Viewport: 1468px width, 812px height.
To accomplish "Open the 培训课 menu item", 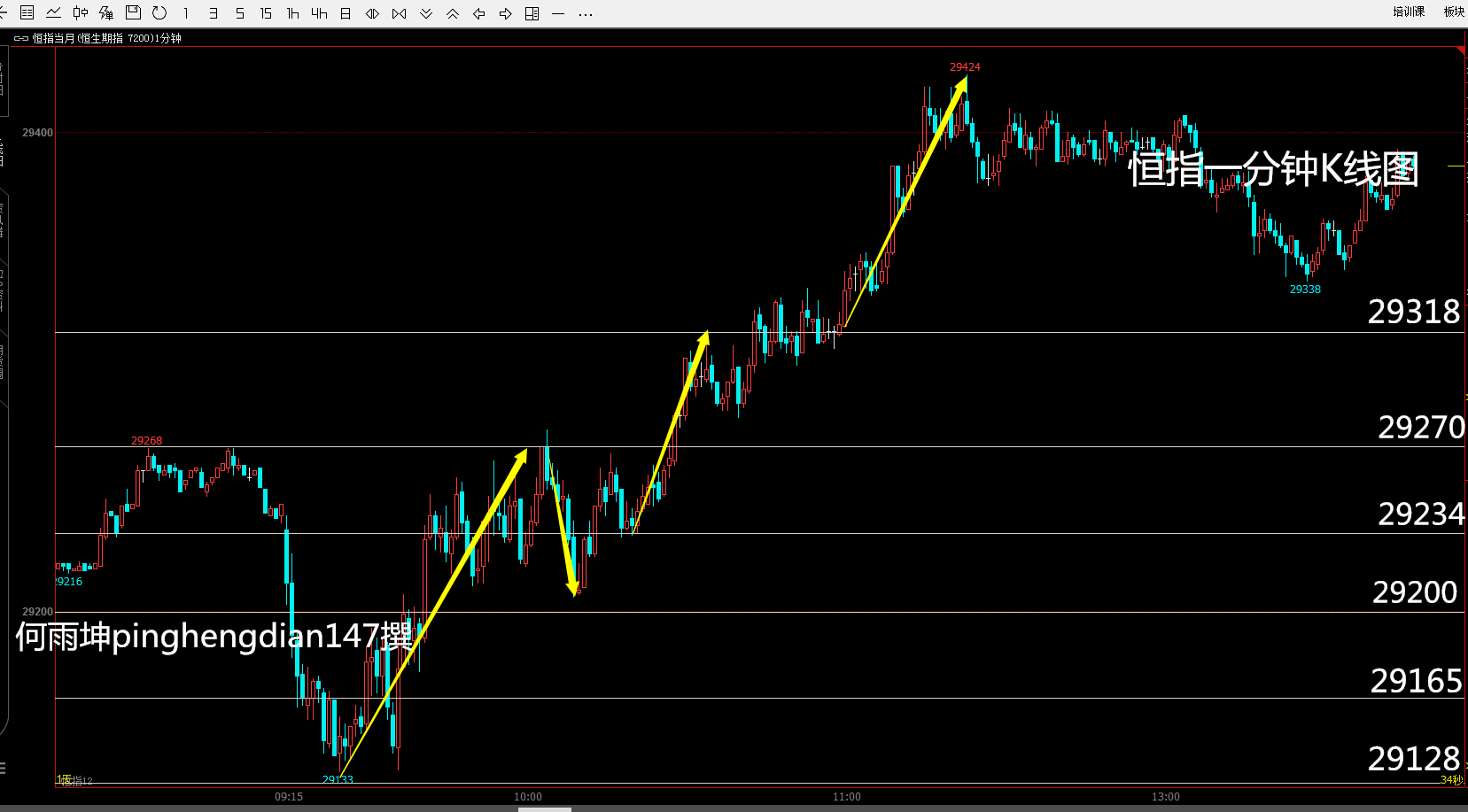I will [1409, 12].
